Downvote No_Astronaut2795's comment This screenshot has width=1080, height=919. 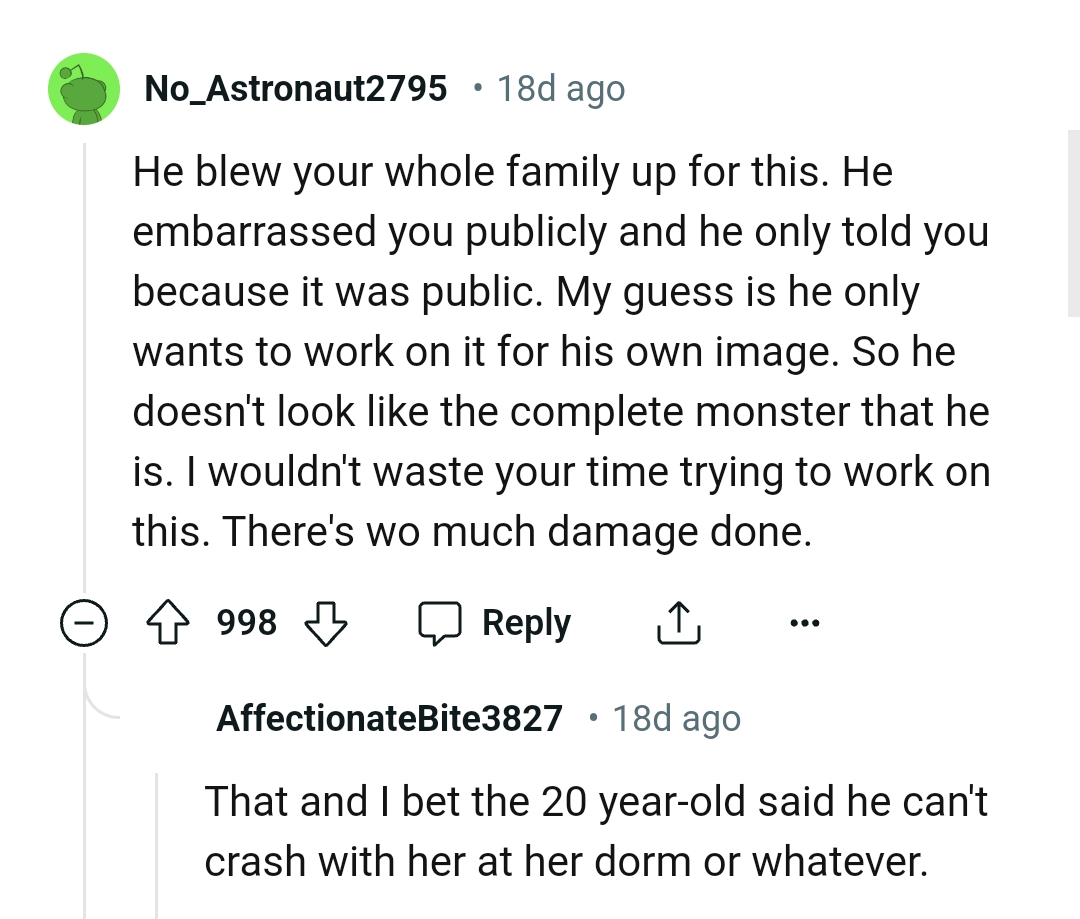tap(327, 625)
